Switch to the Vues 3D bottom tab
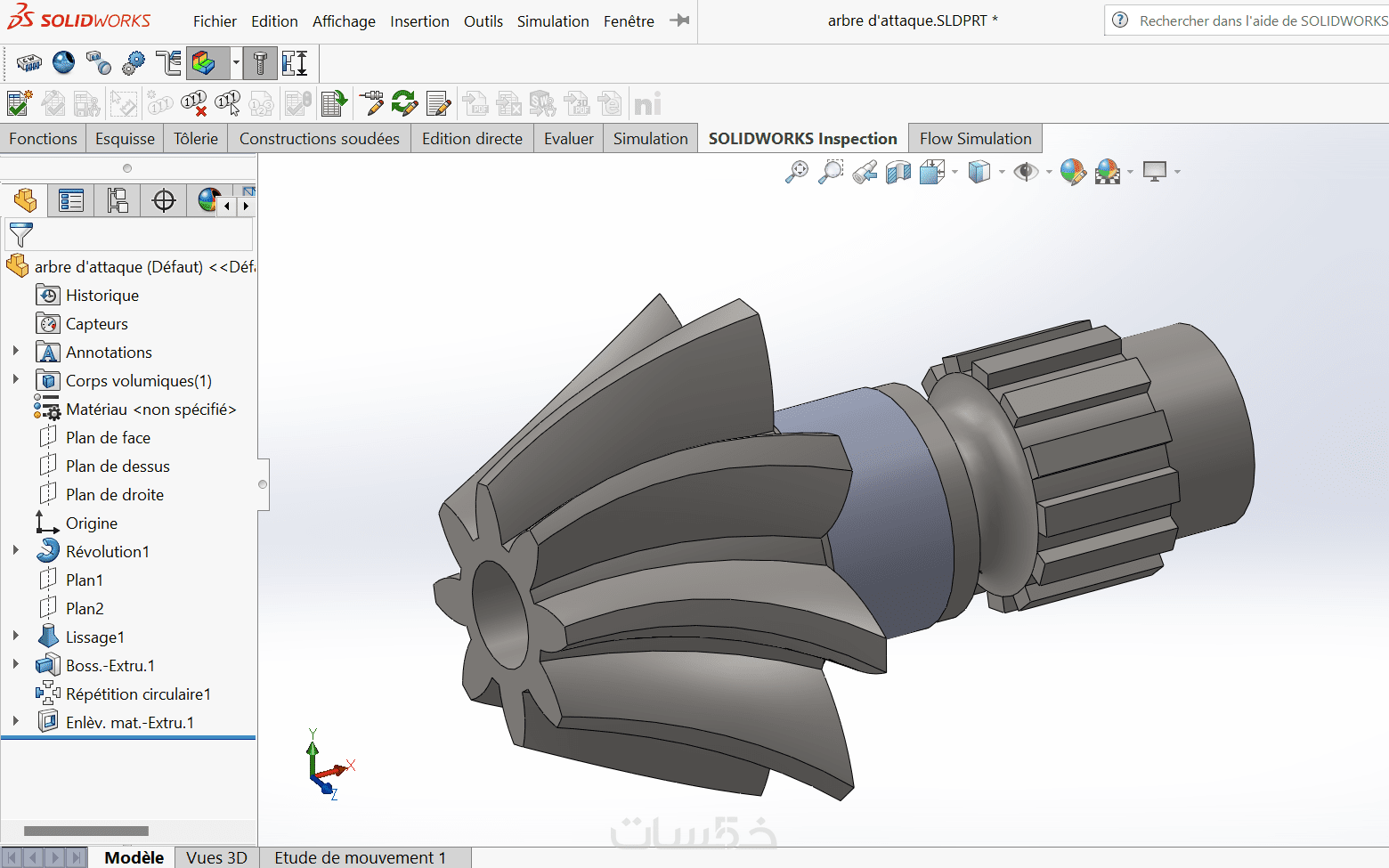Image resolution: width=1389 pixels, height=868 pixels. (x=217, y=857)
